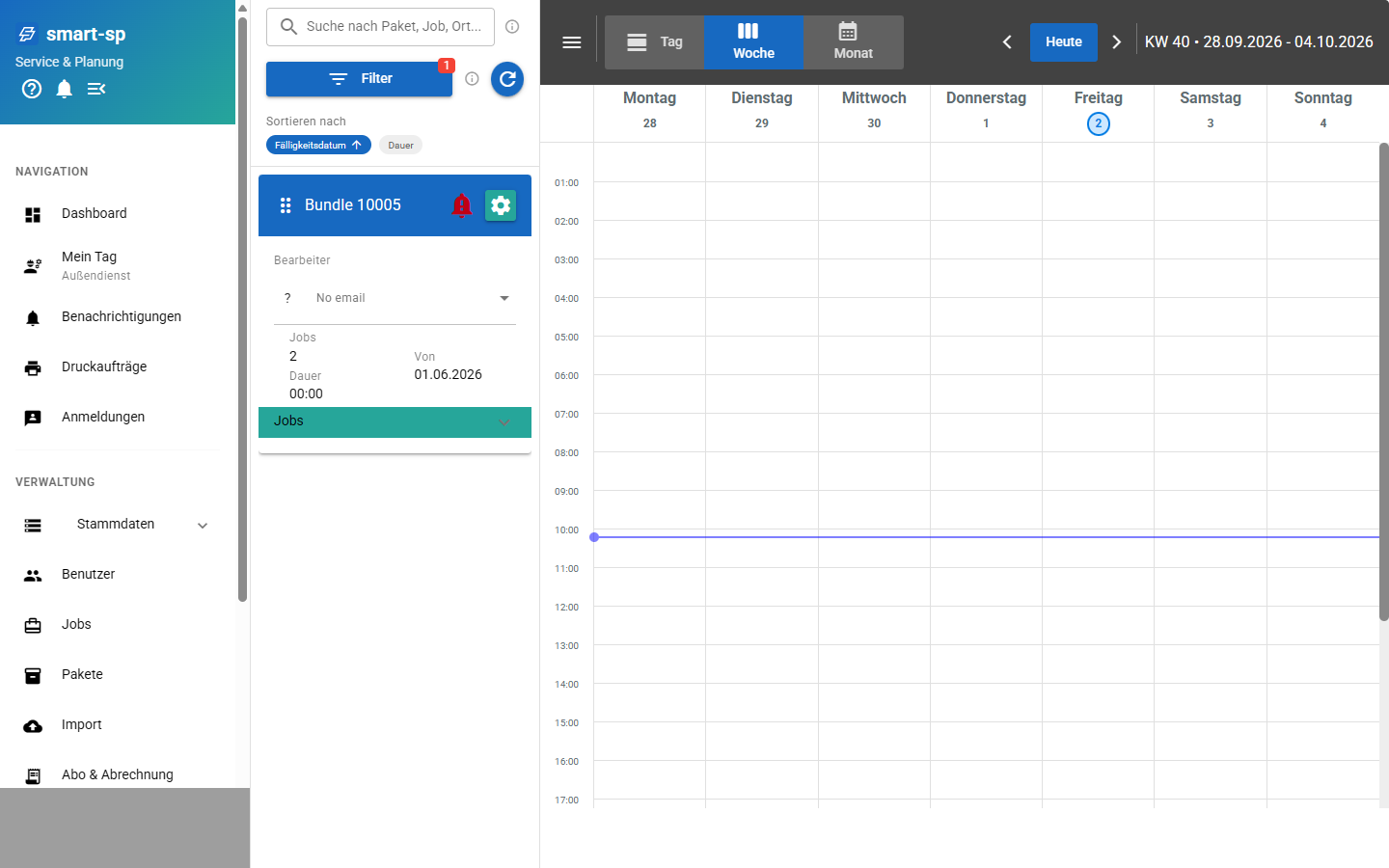
Task: Open the help question mark icon
Action: point(32,89)
